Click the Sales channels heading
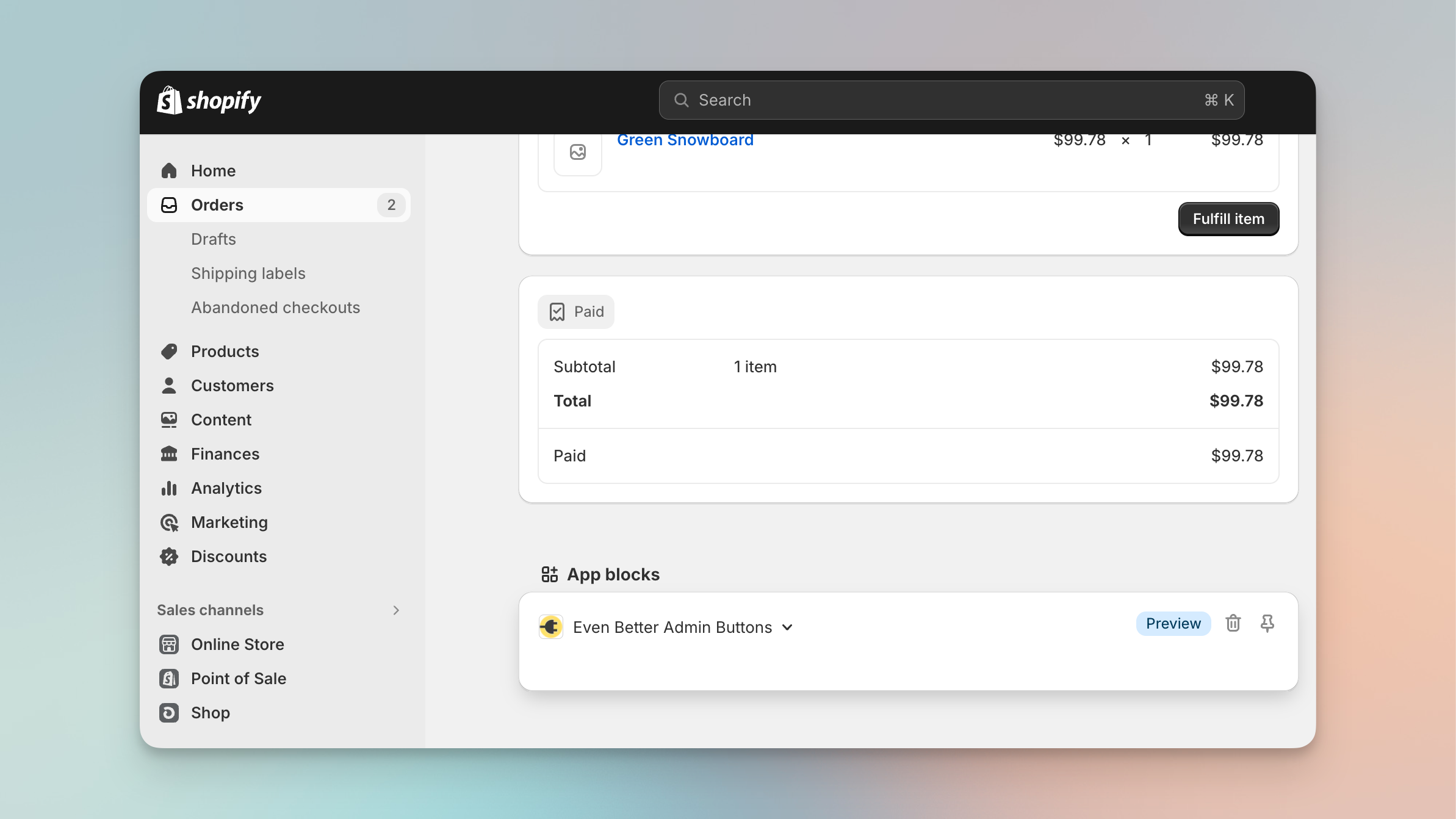 [210, 610]
